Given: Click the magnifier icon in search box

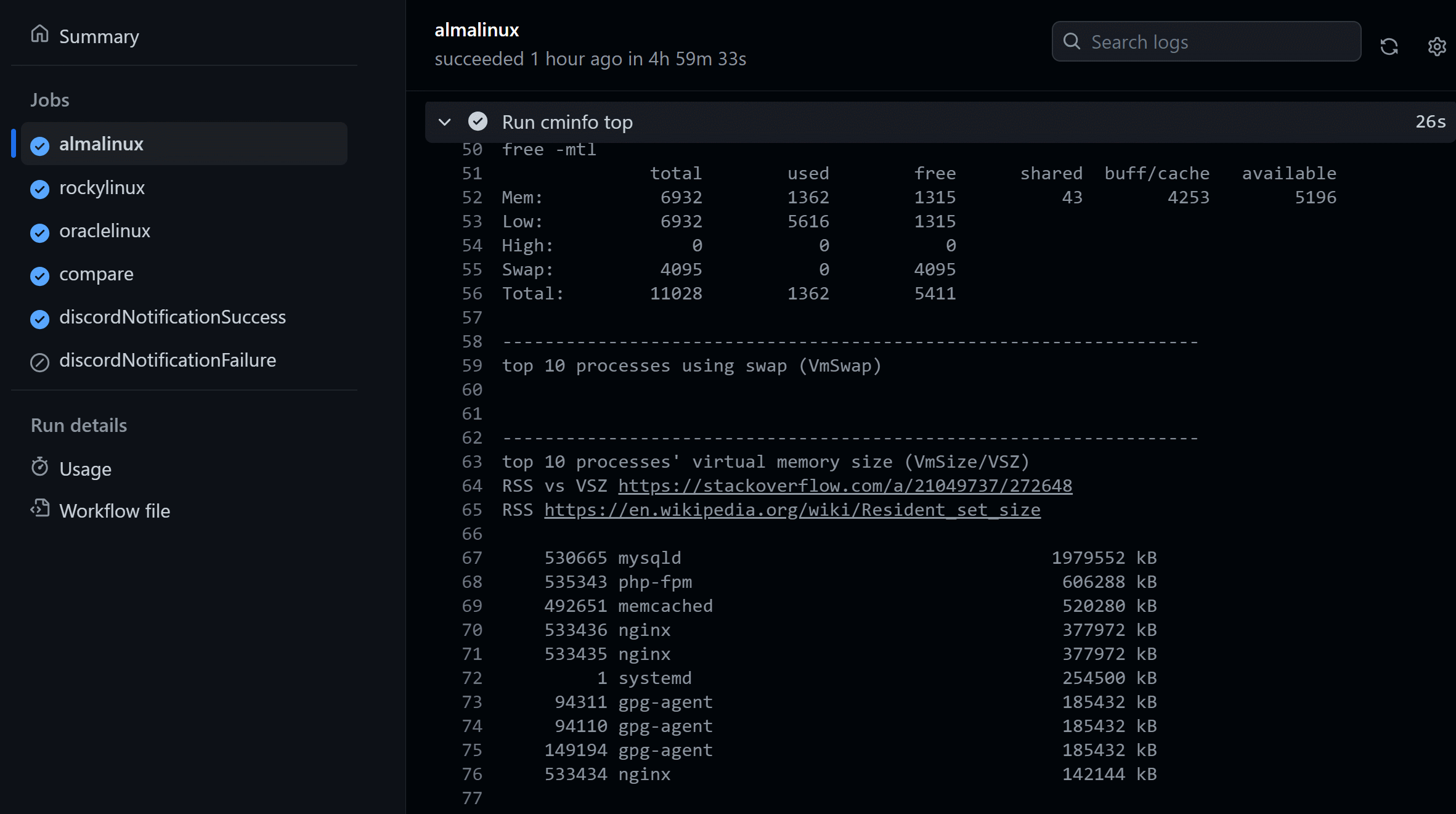Looking at the screenshot, I should 1072,41.
